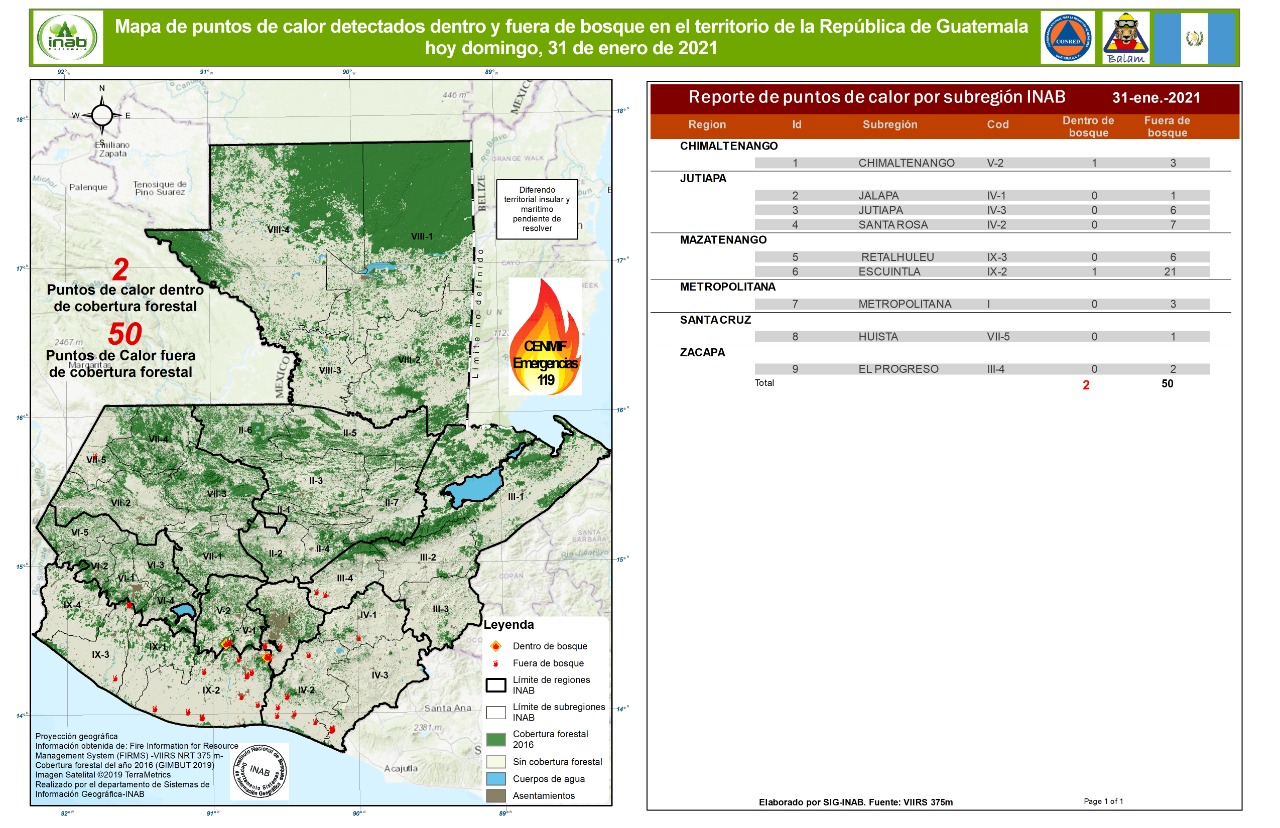Screen dimensions: 1280x828
Task: Click the 'Cod' column header
Action: 998,125
